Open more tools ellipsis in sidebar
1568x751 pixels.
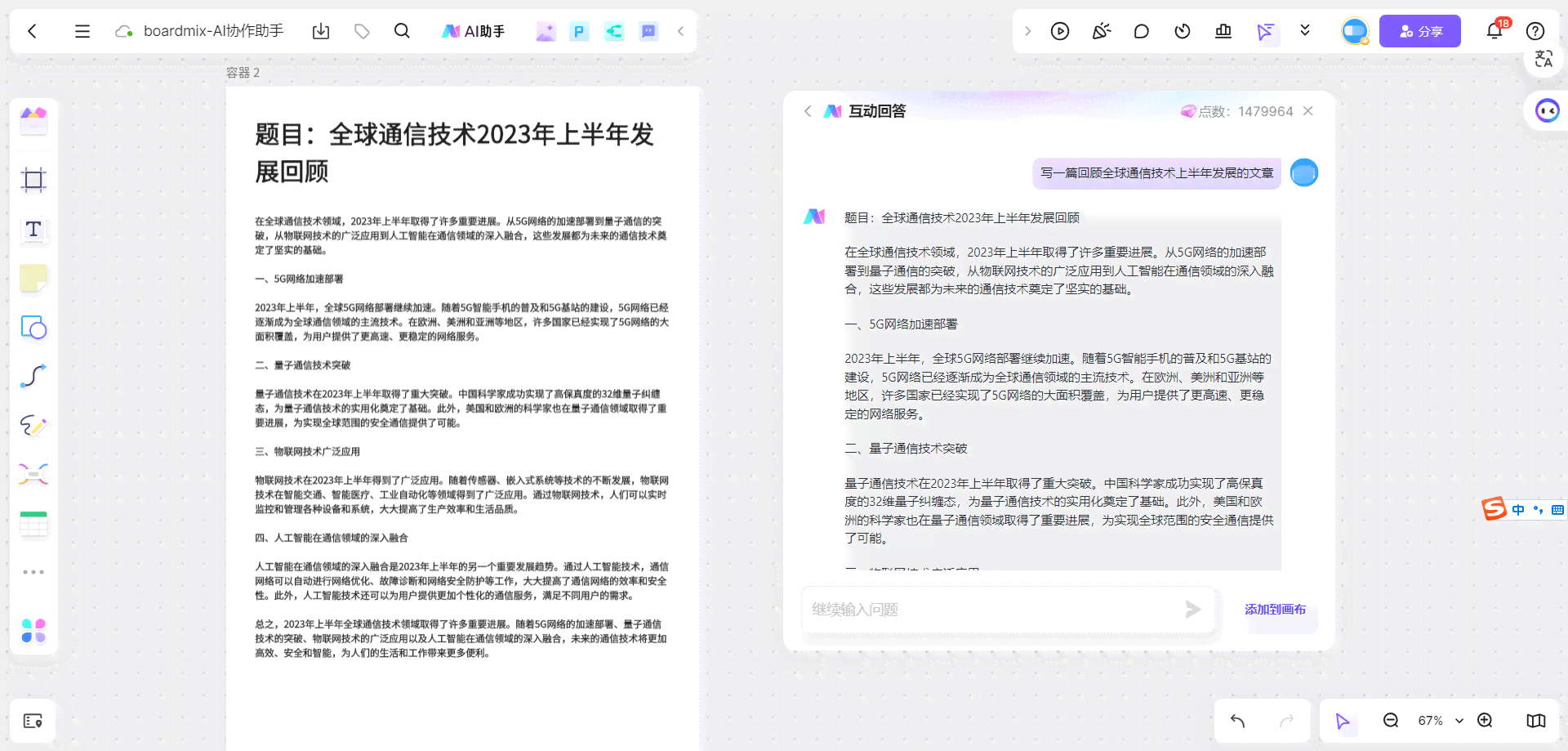point(33,572)
